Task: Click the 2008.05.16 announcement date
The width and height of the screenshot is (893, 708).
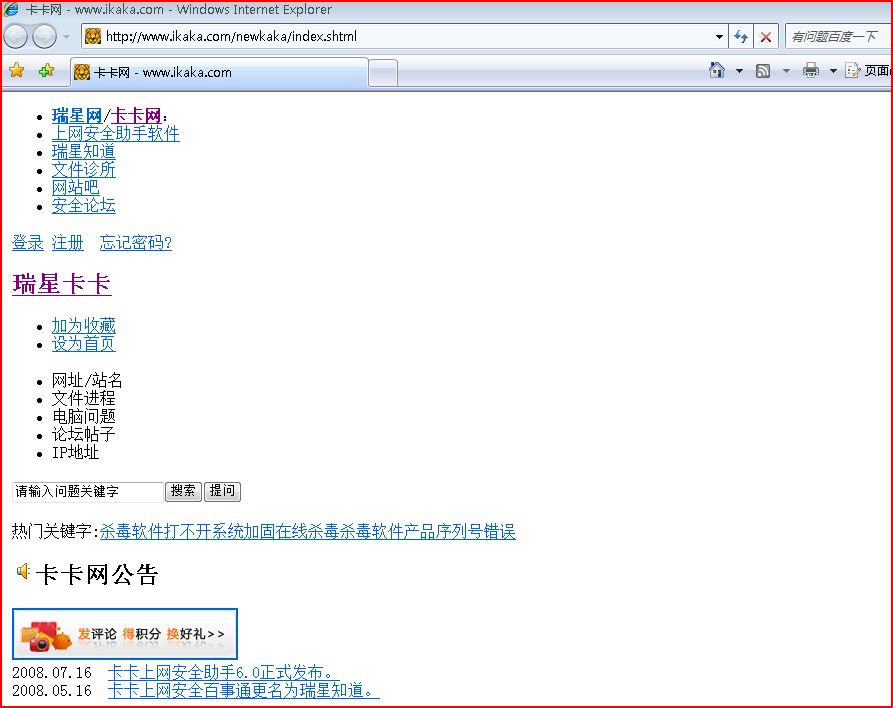Action: 52,690
